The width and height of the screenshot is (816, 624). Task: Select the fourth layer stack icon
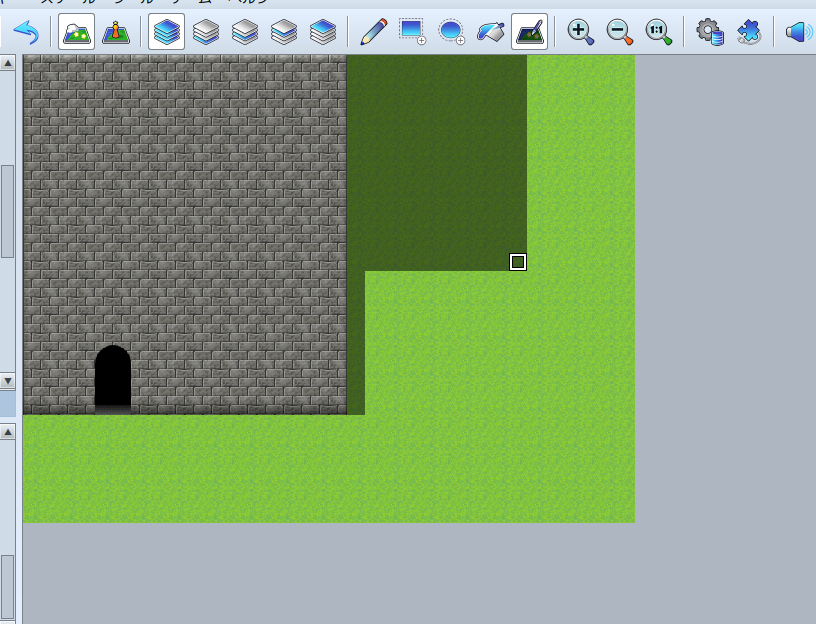tap(284, 32)
